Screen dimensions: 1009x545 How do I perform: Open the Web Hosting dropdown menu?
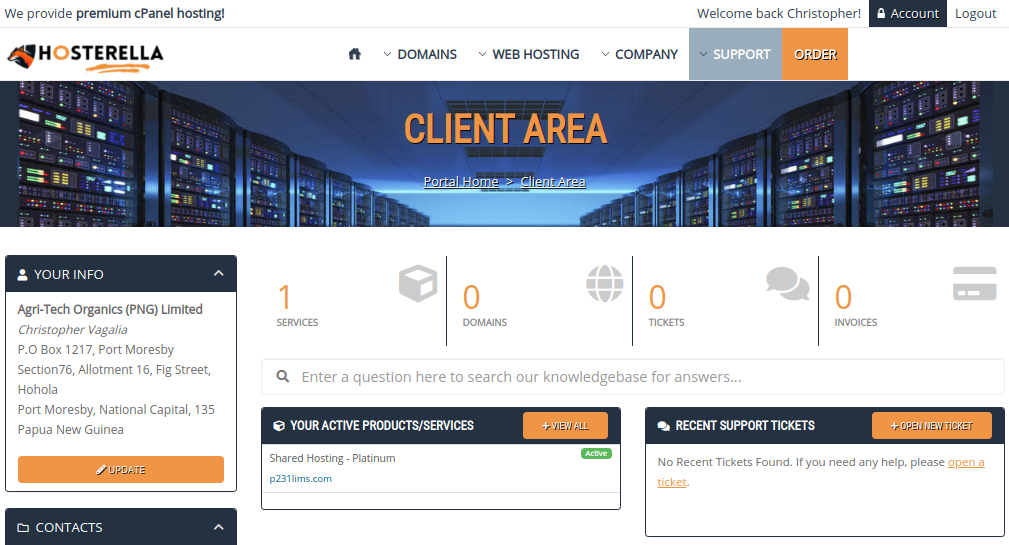pyautogui.click(x=529, y=54)
